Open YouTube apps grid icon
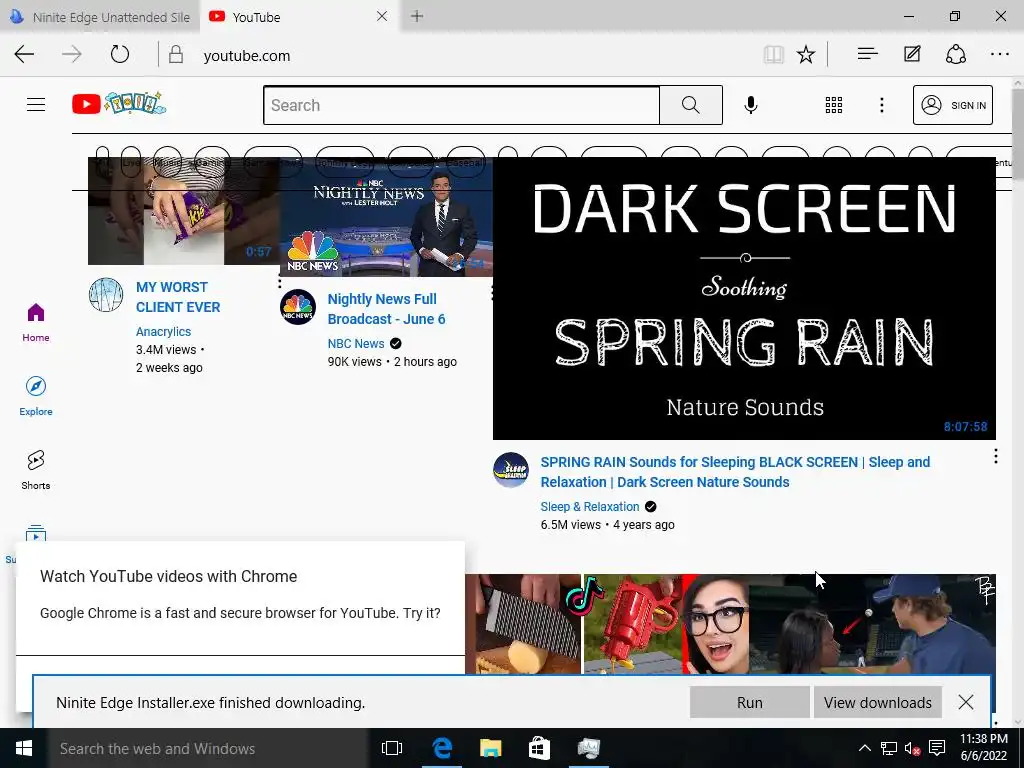Viewport: 1024px width, 768px height. tap(833, 104)
